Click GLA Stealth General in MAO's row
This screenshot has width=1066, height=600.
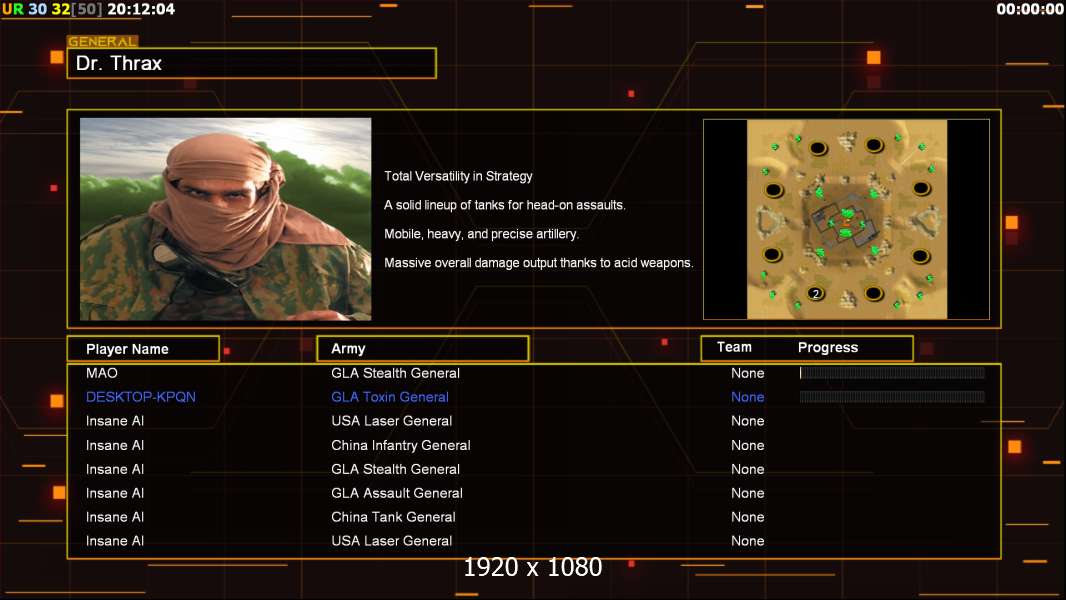click(x=395, y=373)
